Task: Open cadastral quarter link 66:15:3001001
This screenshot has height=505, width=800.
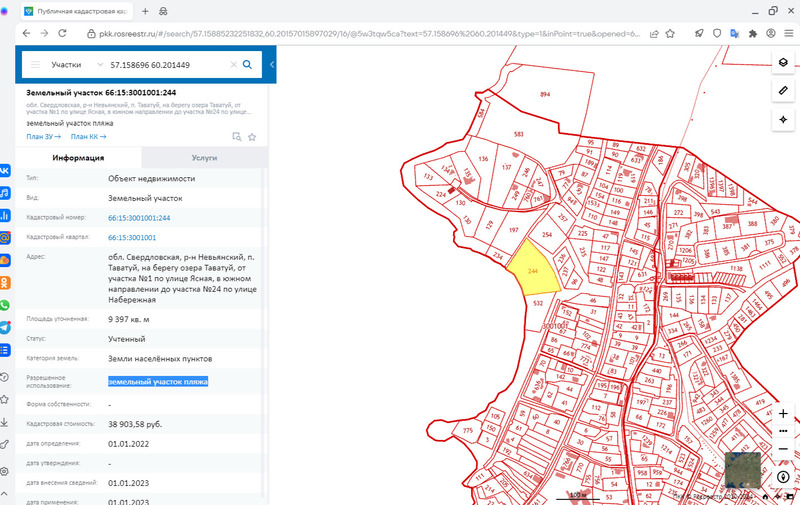Action: pyautogui.click(x=132, y=238)
